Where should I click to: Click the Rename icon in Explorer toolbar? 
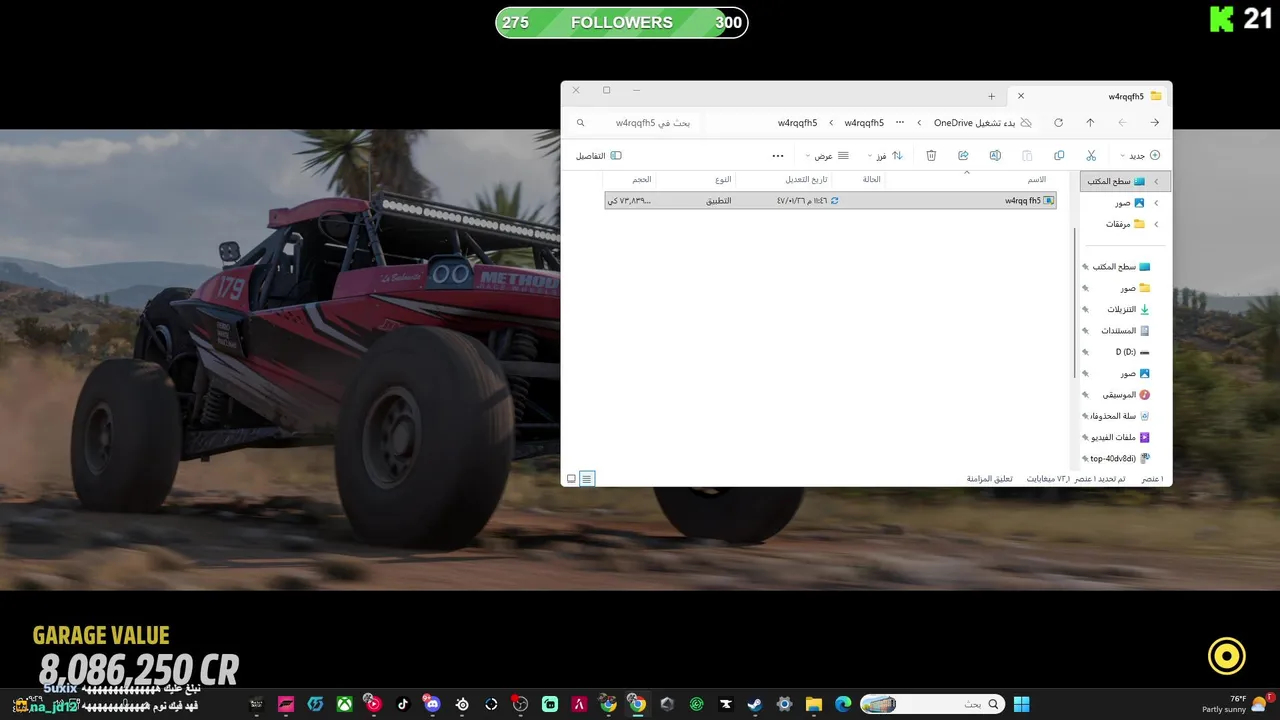[x=995, y=155]
